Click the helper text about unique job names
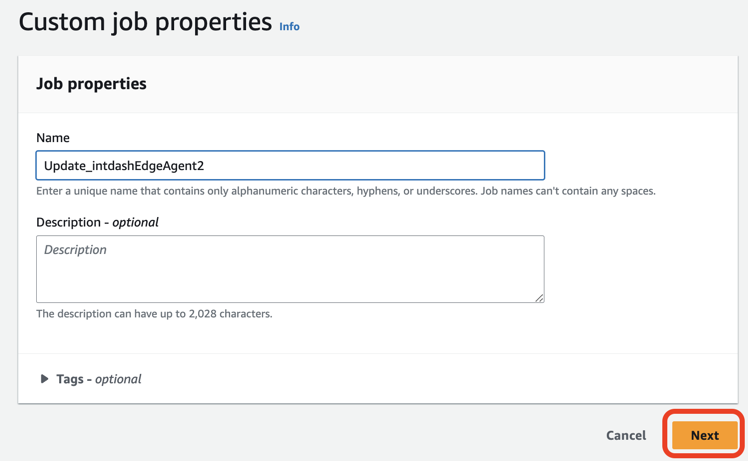Screen dimensions: 748x461 coord(346,191)
